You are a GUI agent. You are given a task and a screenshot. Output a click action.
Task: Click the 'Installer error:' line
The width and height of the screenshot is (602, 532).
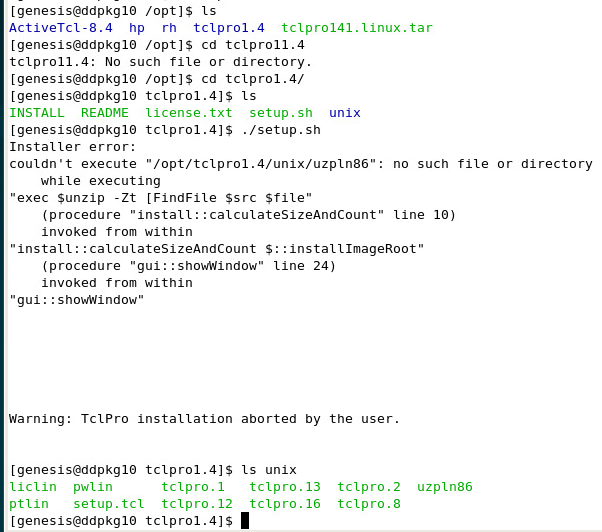(73, 147)
